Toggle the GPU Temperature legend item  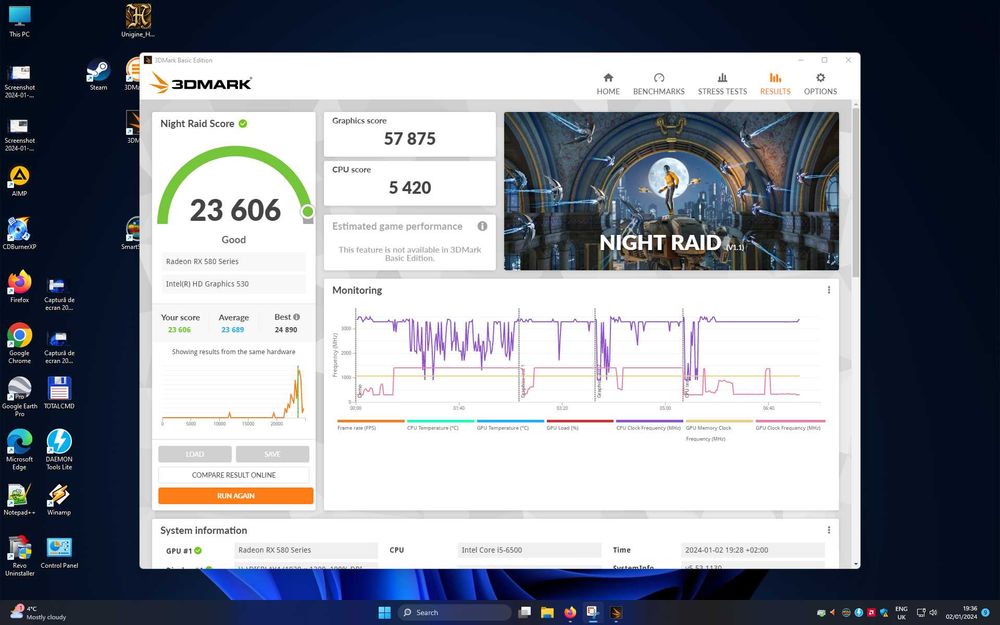(x=510, y=425)
